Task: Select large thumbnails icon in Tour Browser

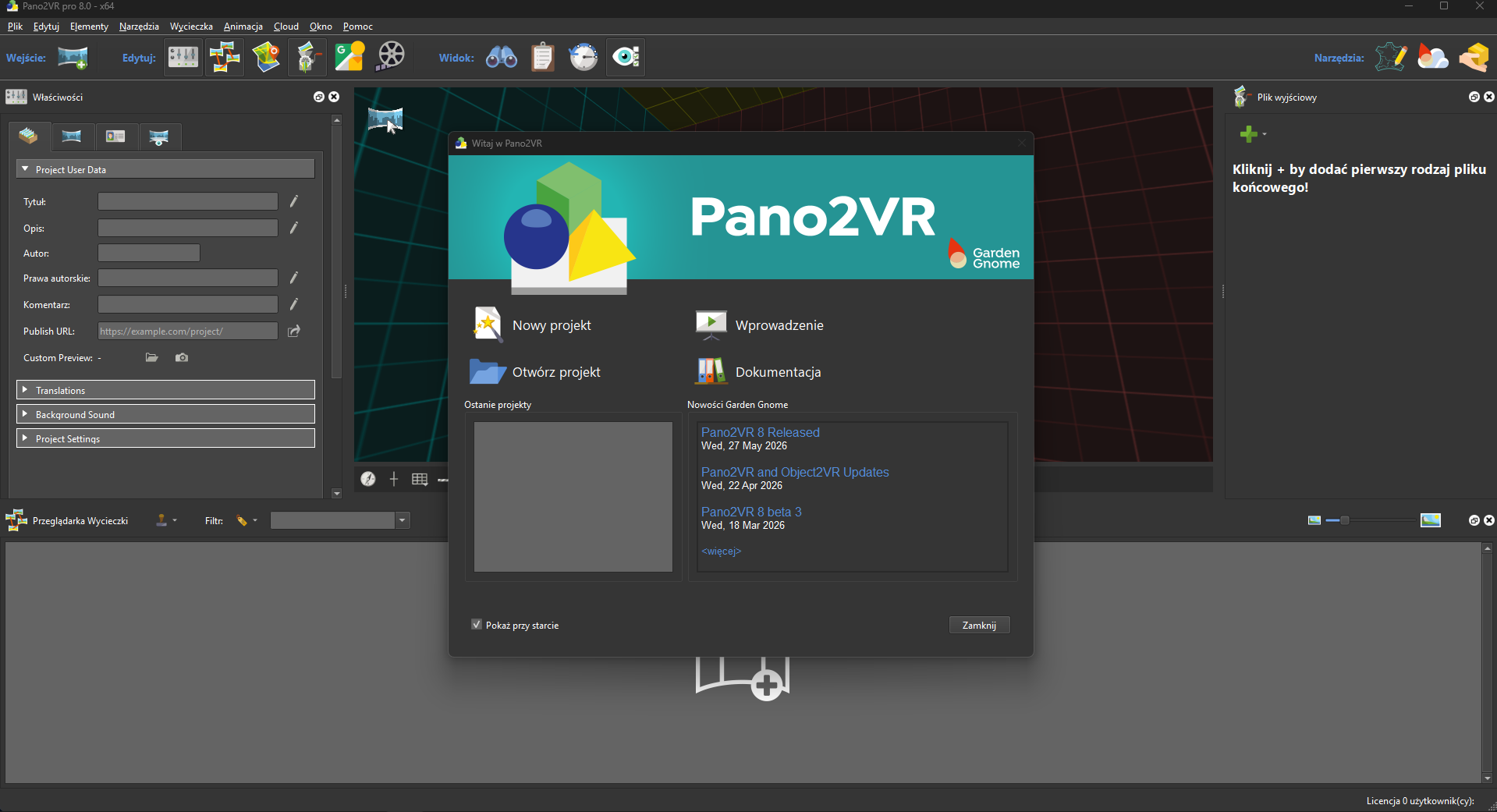Action: point(1431,520)
